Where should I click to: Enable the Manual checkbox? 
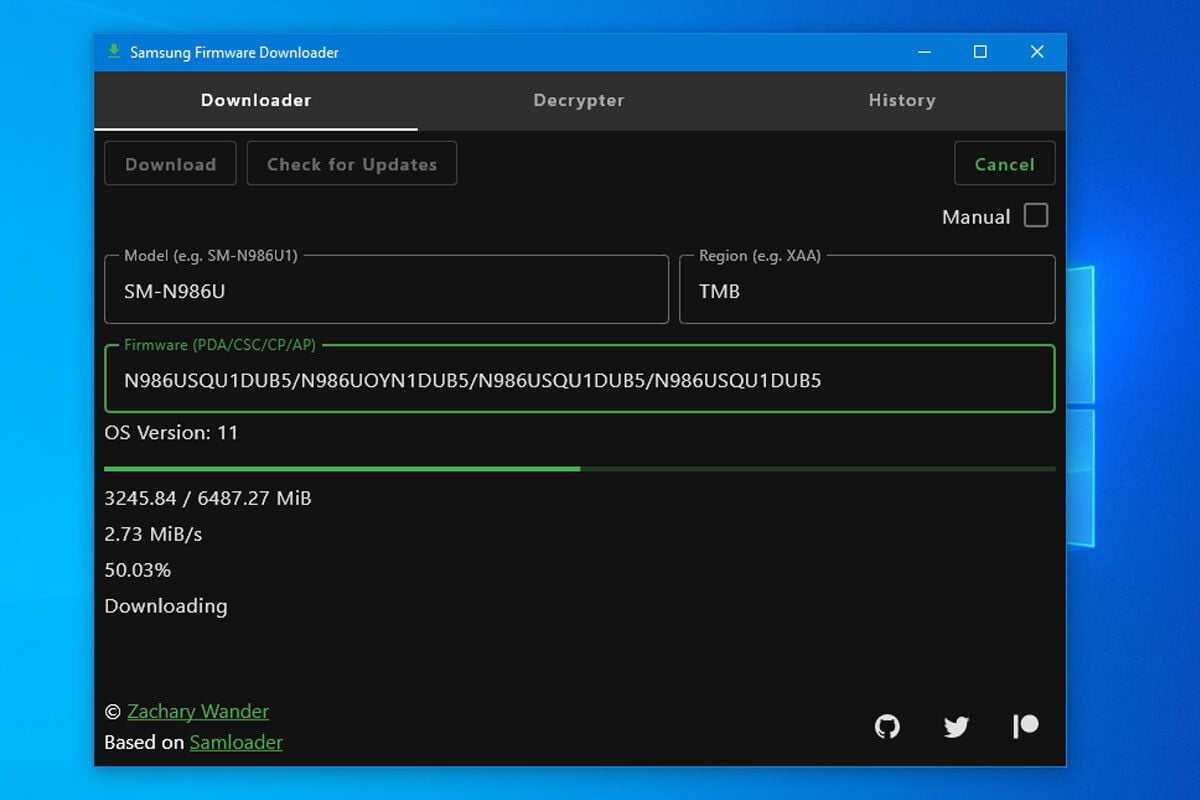click(1036, 216)
